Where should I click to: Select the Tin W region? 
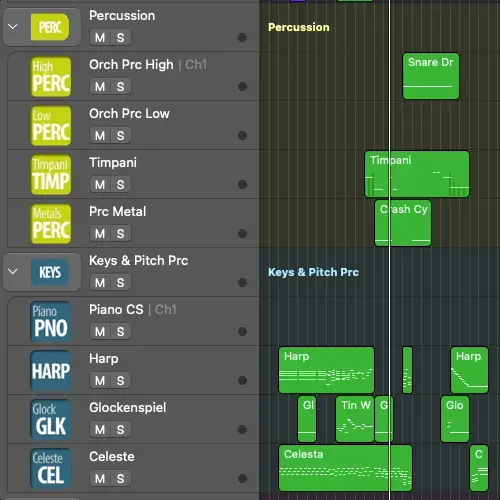point(355,419)
